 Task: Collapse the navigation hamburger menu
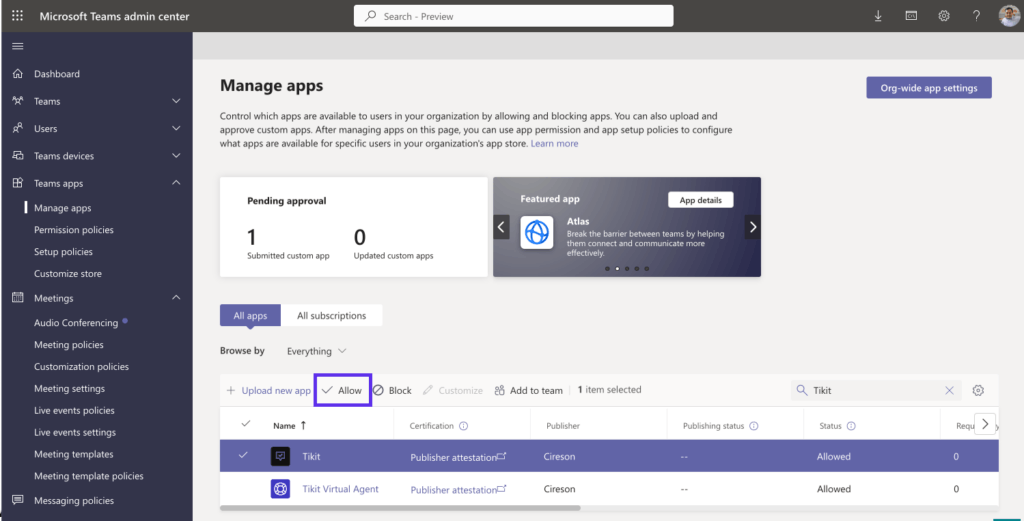[18, 46]
